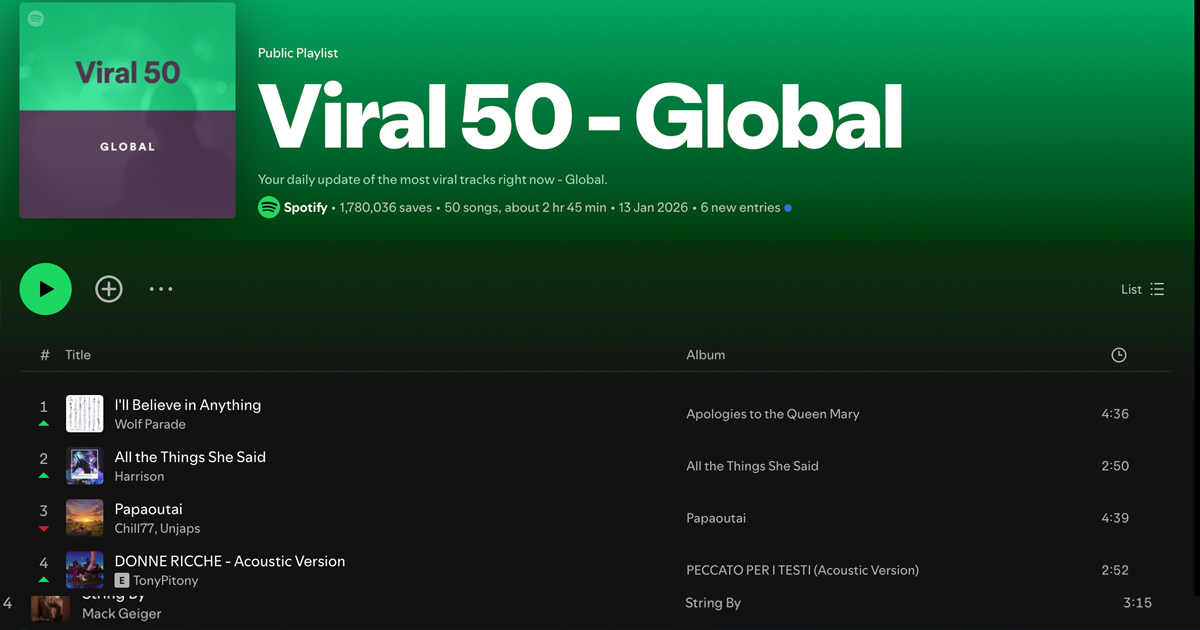The image size is (1200, 630).
Task: Click the clock duration column header icon
Action: (1119, 355)
